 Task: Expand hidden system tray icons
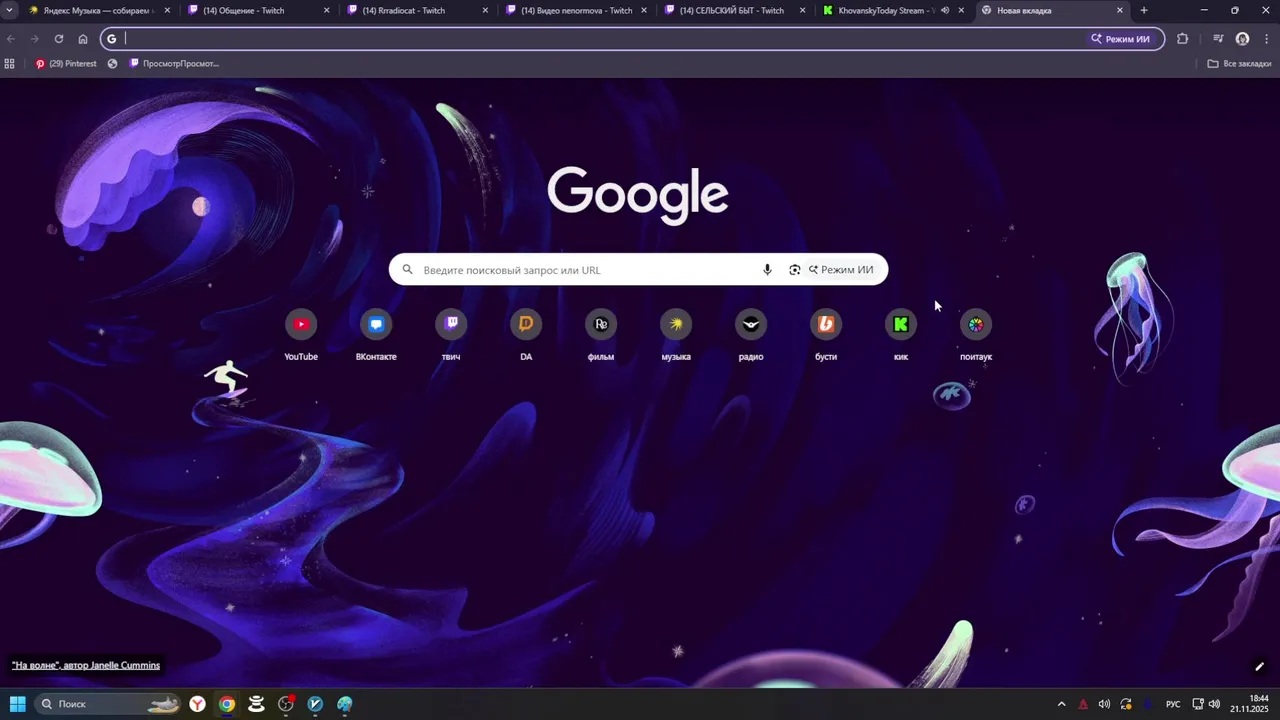1061,704
